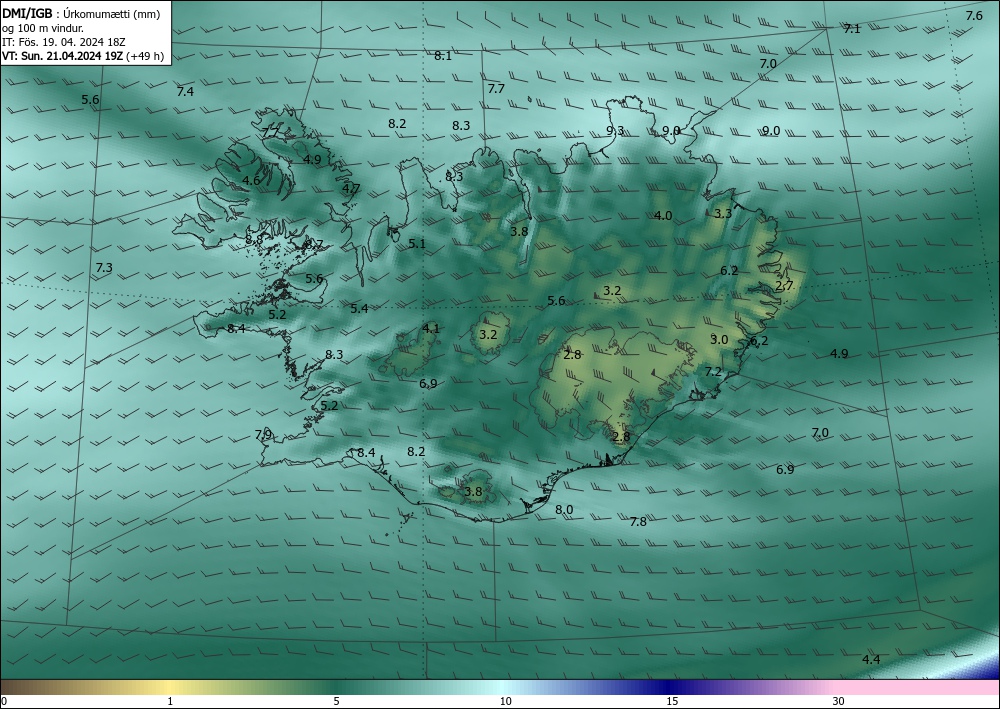Click the map value 9.3
This screenshot has width=1000, height=709.
click(x=615, y=131)
